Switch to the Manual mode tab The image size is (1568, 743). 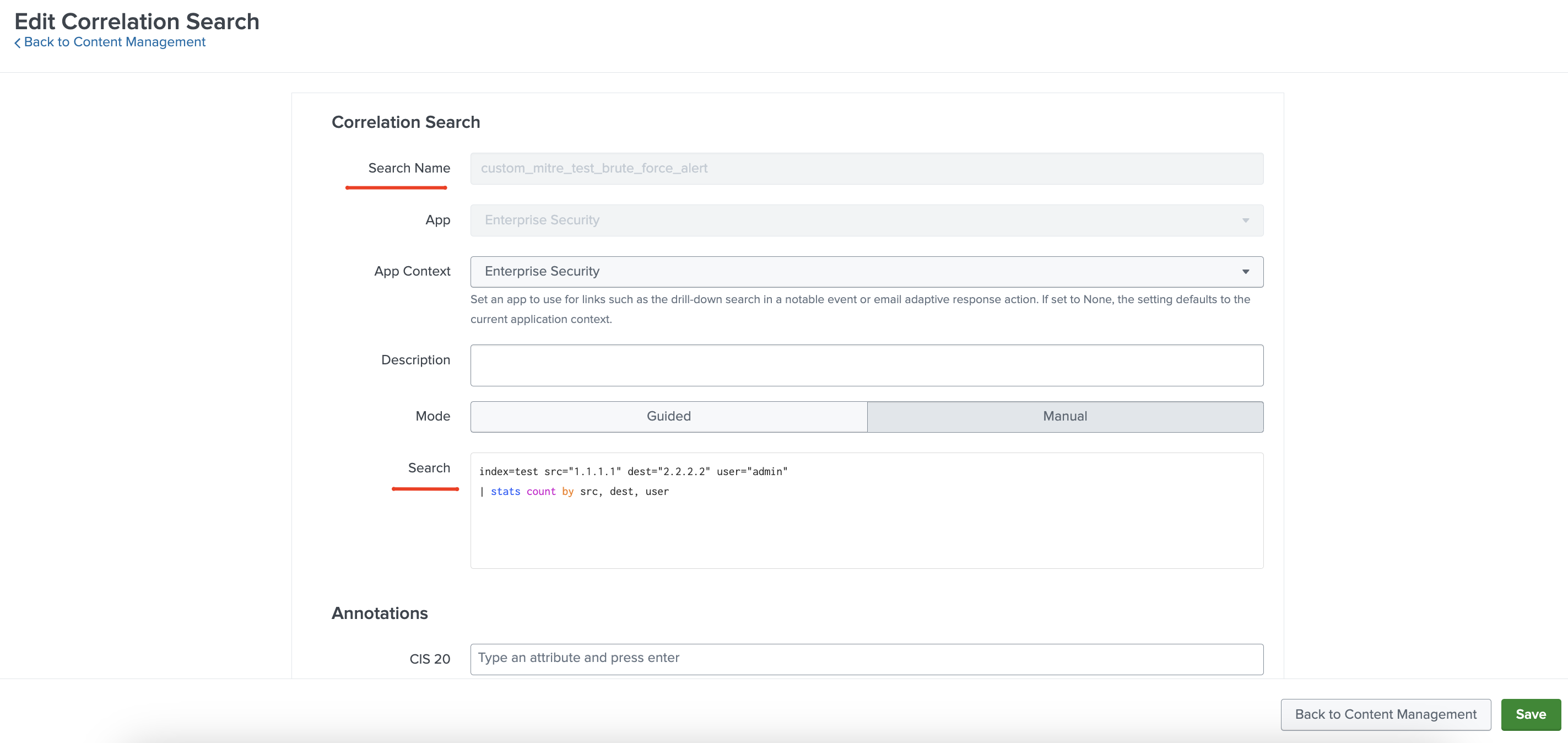(x=1064, y=417)
